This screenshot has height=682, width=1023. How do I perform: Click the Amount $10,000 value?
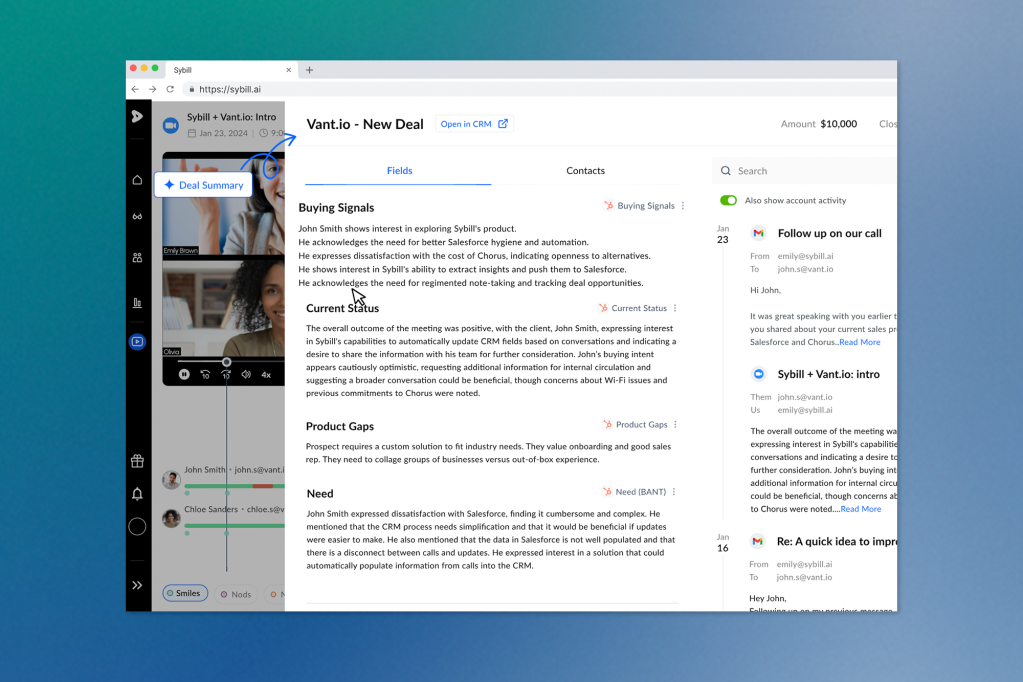[838, 124]
